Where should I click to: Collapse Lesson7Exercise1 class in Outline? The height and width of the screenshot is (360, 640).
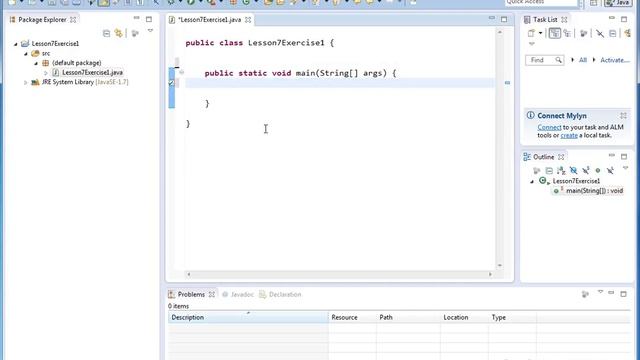[532, 181]
